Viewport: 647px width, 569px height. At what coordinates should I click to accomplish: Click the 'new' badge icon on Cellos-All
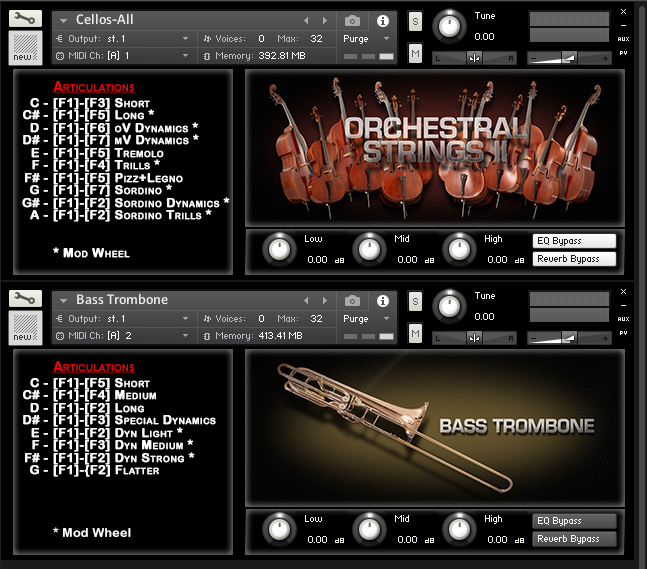[x=25, y=48]
